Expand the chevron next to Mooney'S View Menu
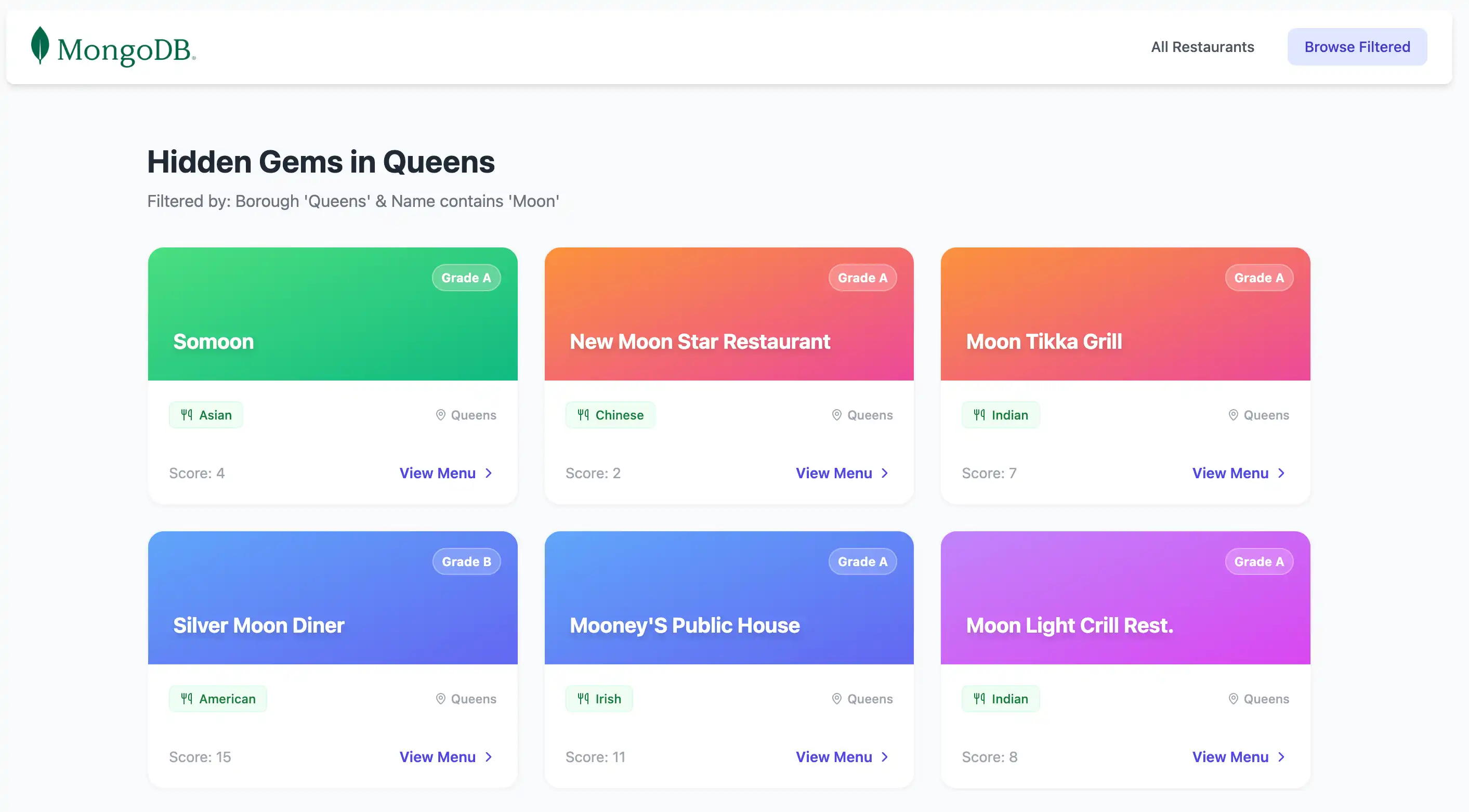This screenshot has width=1469, height=812. [x=885, y=757]
